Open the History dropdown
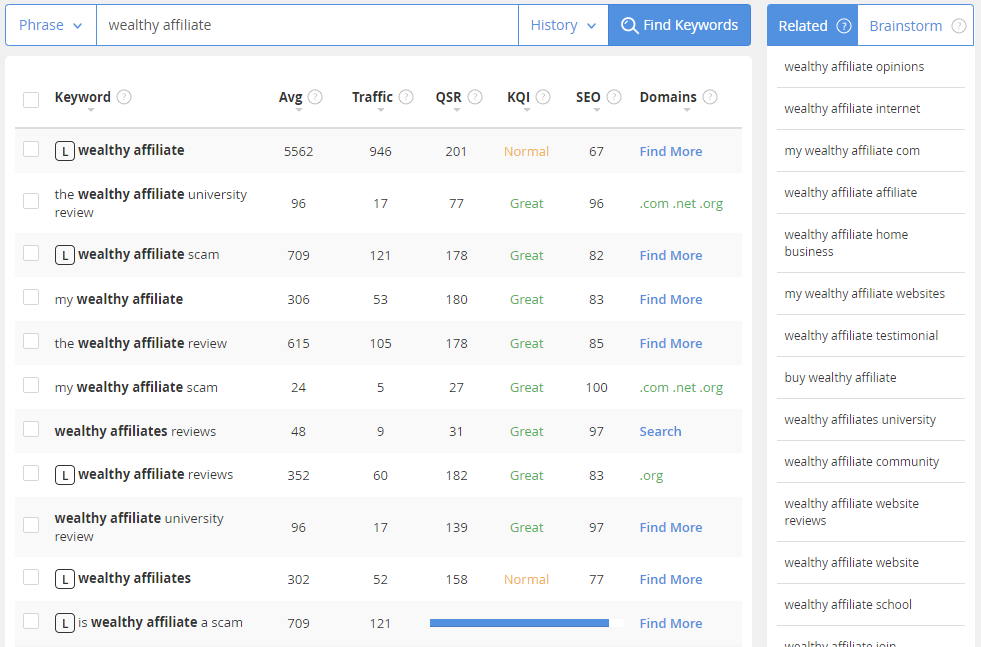 click(x=563, y=25)
